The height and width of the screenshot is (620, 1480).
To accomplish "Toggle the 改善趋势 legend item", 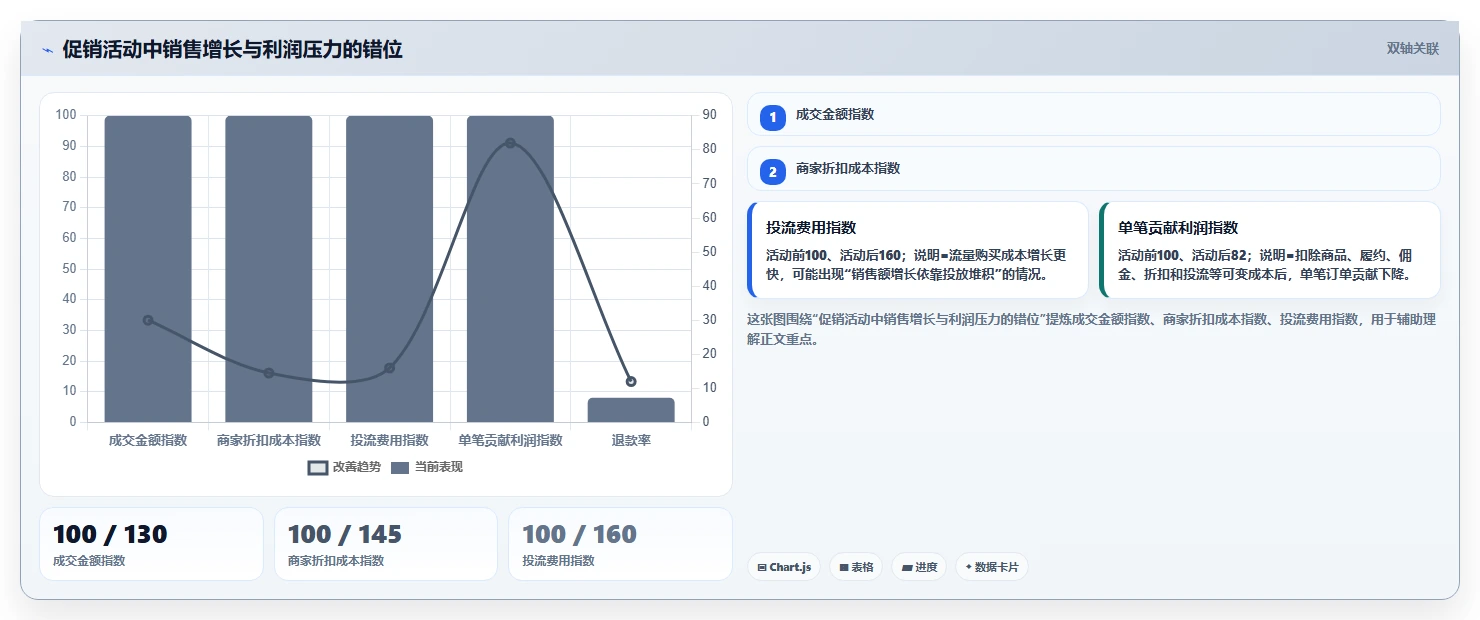I will 344,467.
